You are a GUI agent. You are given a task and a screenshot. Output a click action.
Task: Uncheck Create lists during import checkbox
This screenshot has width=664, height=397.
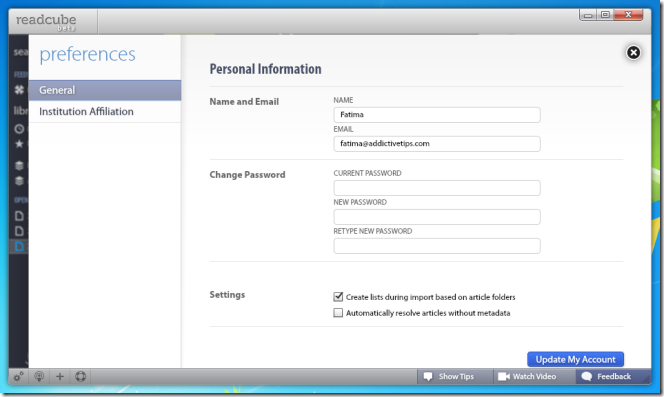pos(338,297)
